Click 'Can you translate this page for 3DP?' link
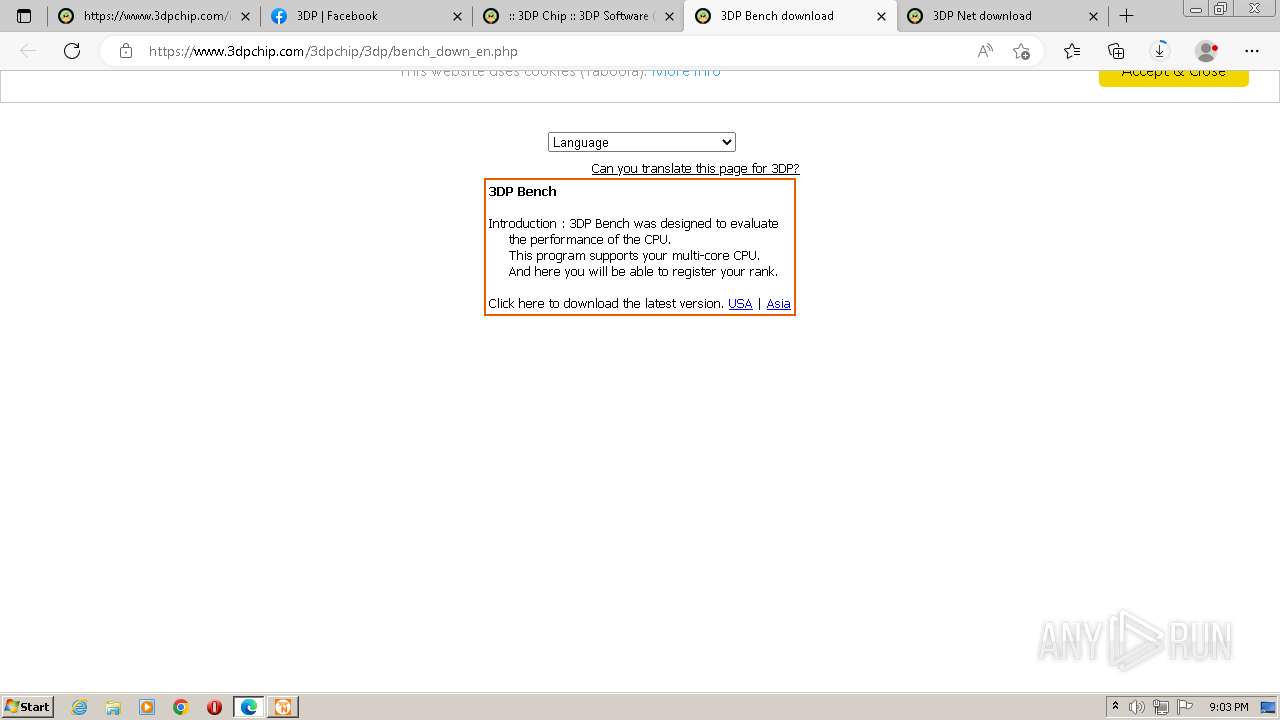Viewport: 1280px width, 720px height. (695, 168)
